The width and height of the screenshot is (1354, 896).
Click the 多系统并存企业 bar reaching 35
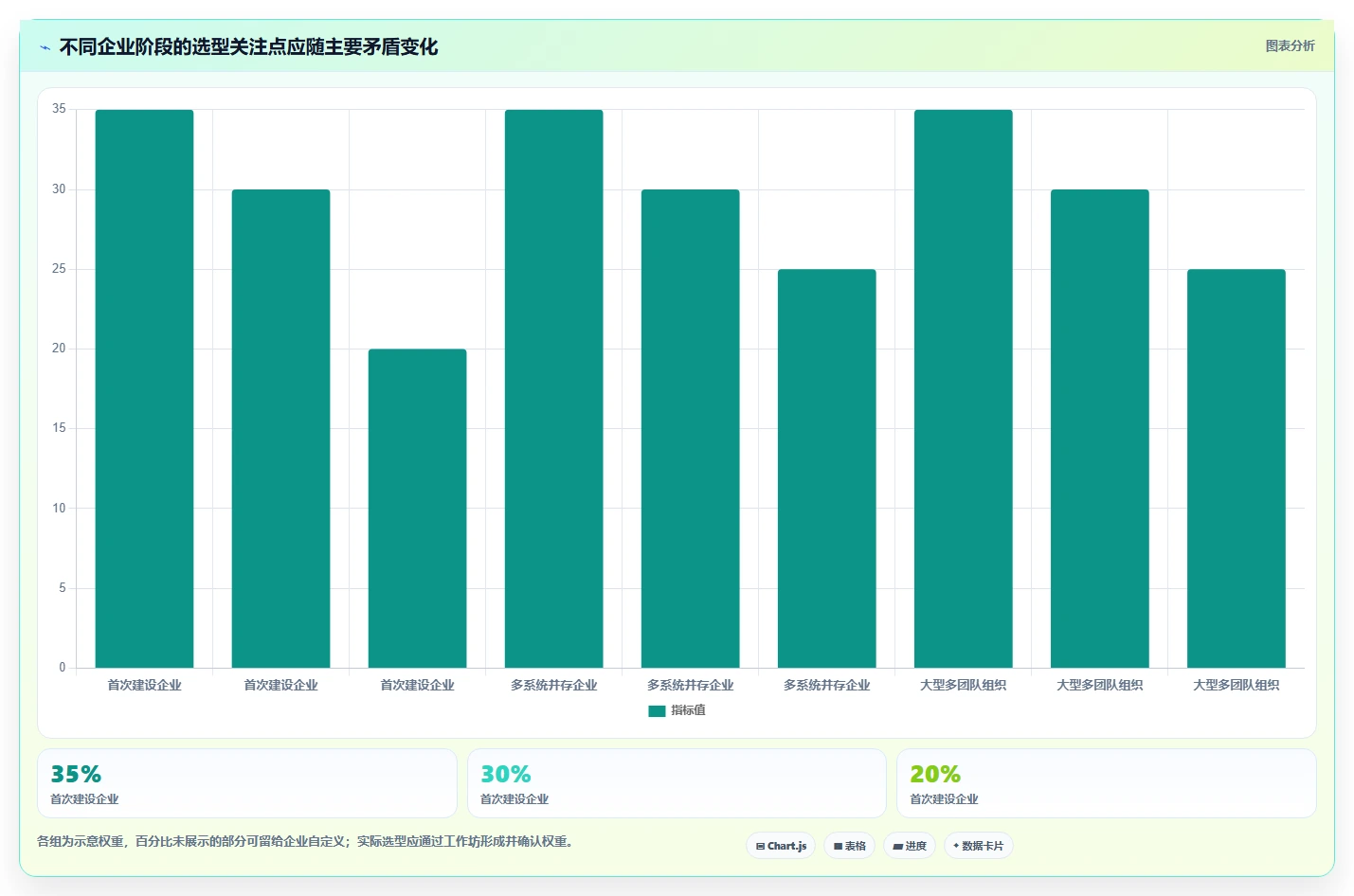click(x=553, y=388)
